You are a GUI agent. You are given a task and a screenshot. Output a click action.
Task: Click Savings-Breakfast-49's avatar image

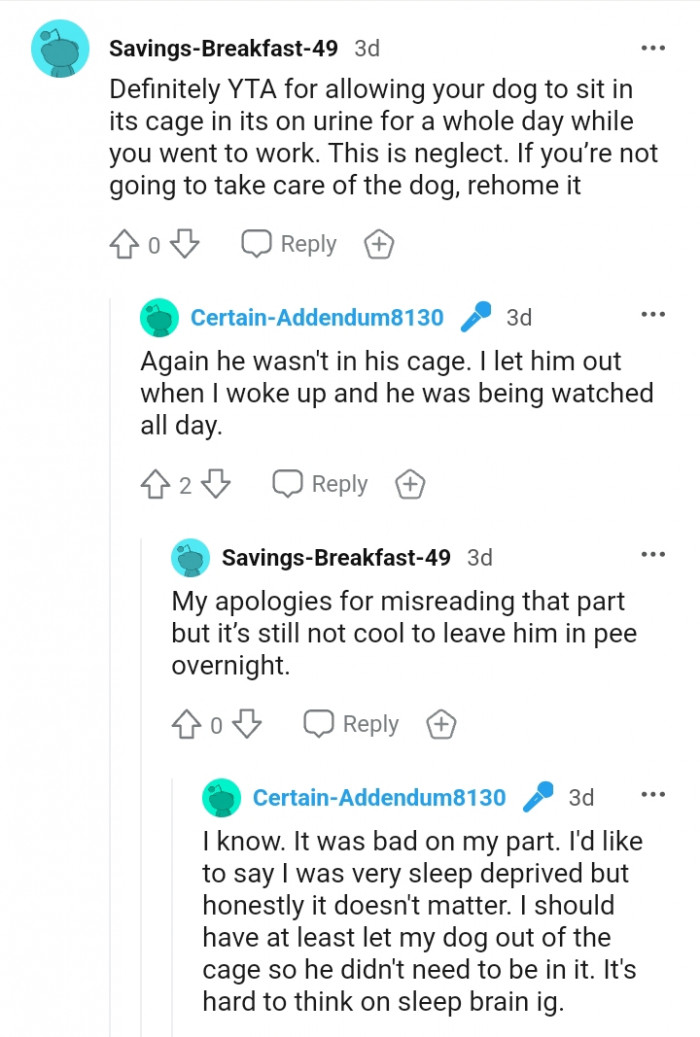(x=60, y=47)
